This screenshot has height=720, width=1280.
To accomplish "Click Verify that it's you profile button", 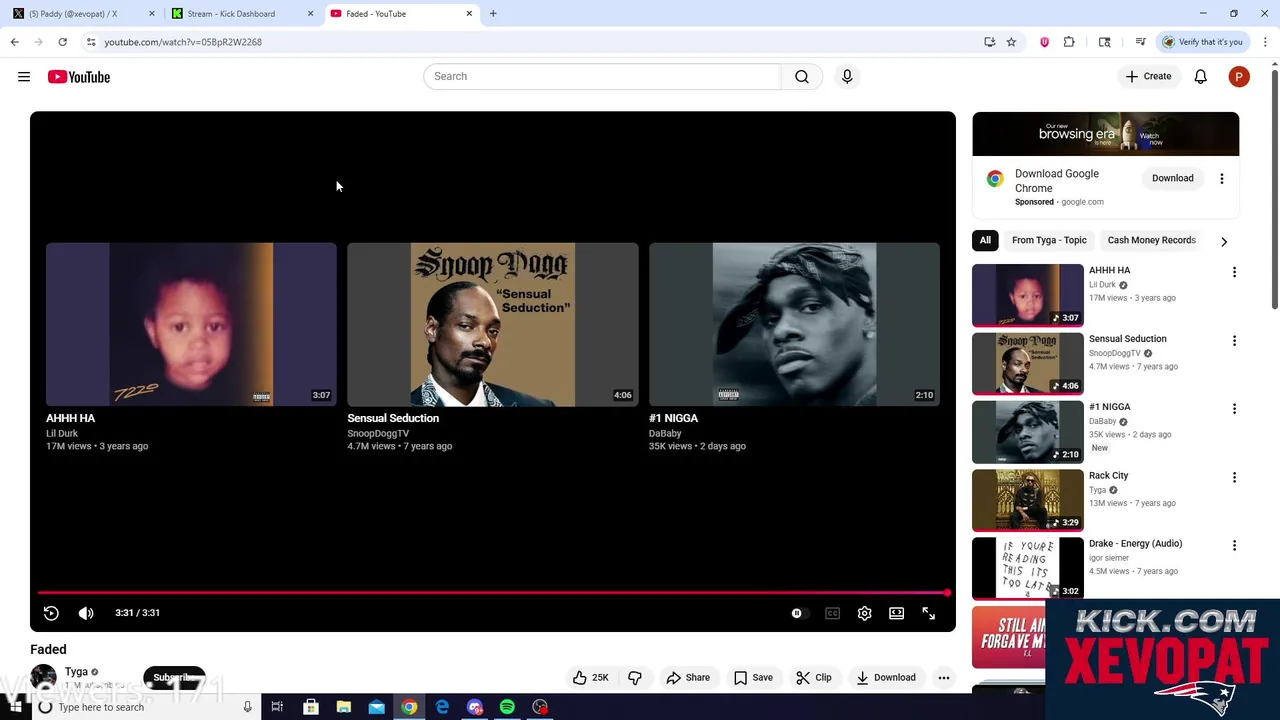I will pos(1202,42).
